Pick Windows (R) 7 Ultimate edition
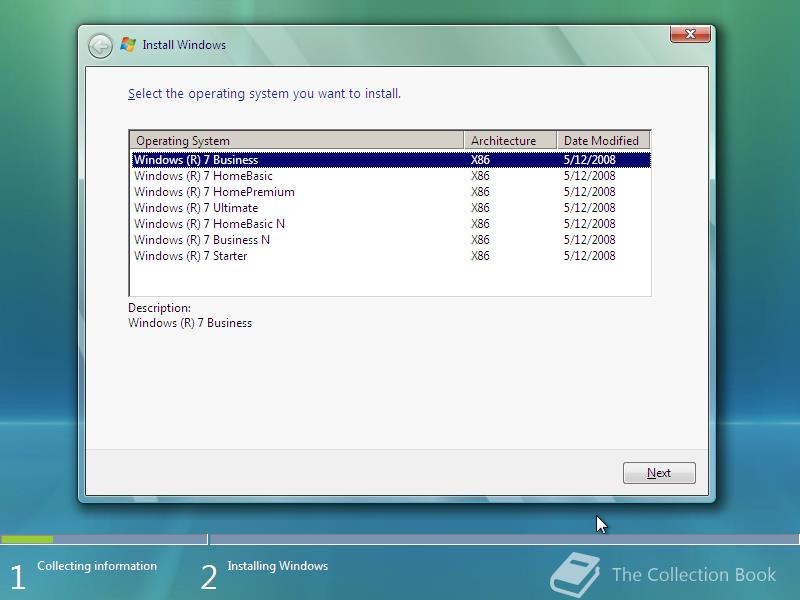Image resolution: width=800 pixels, height=600 pixels. [391, 208]
